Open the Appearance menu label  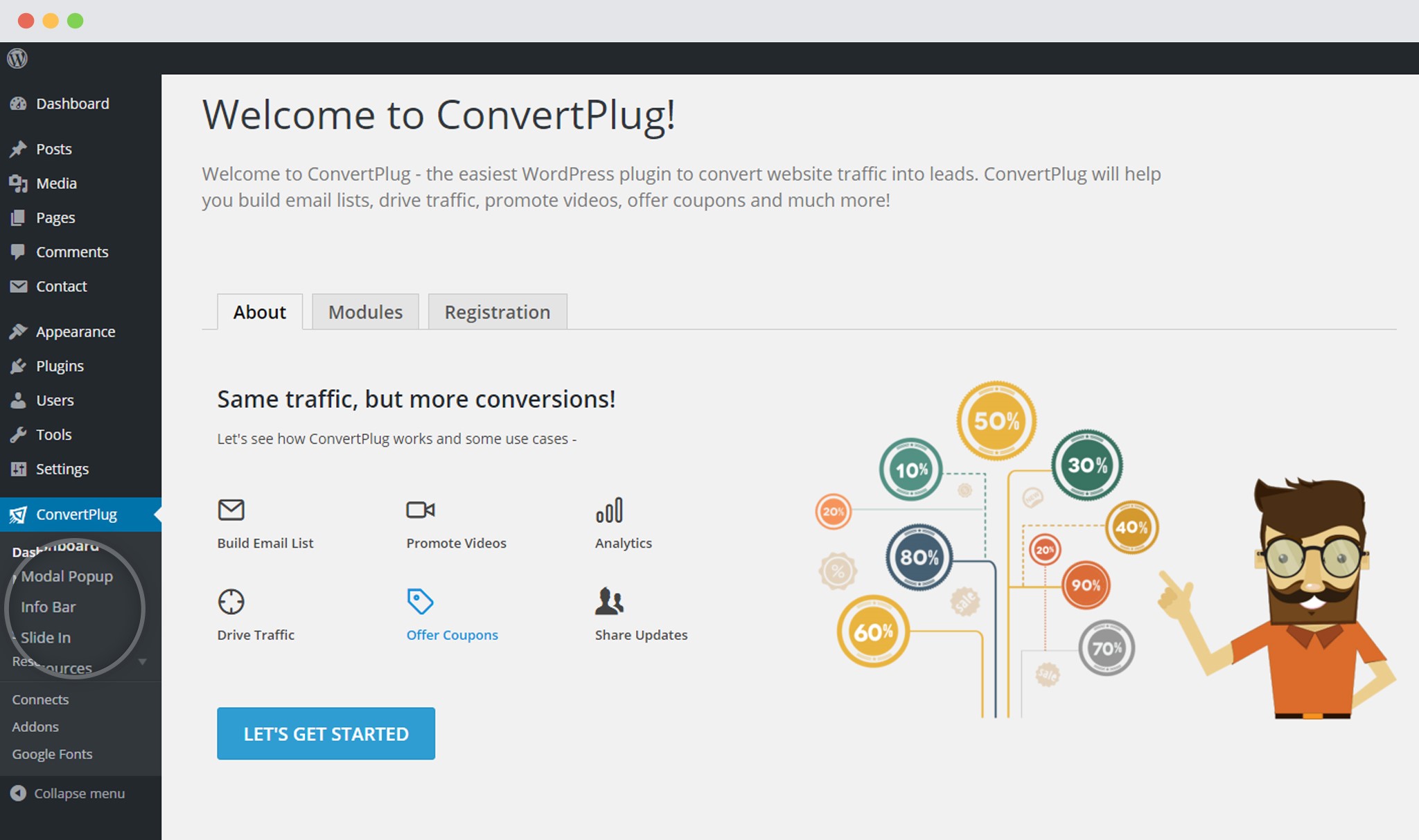coord(76,332)
